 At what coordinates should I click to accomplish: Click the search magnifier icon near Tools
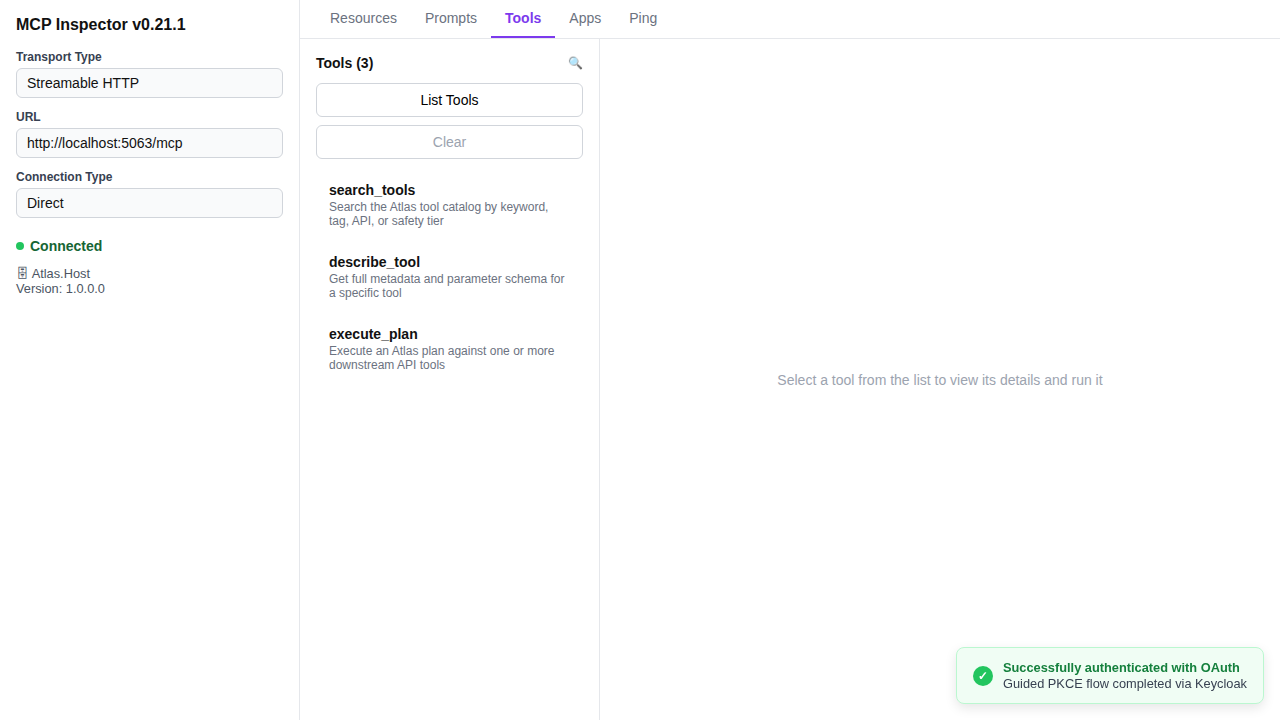[575, 62]
